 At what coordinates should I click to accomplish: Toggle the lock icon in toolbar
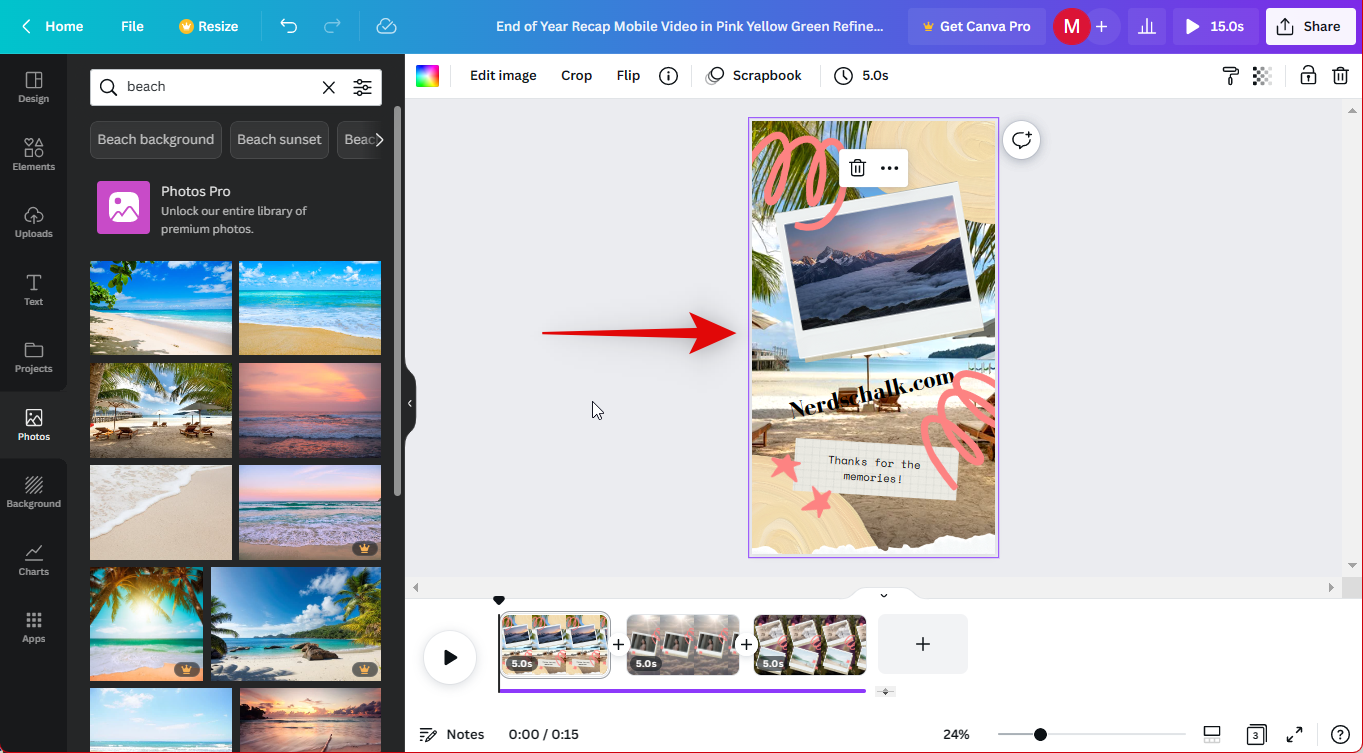click(1307, 75)
